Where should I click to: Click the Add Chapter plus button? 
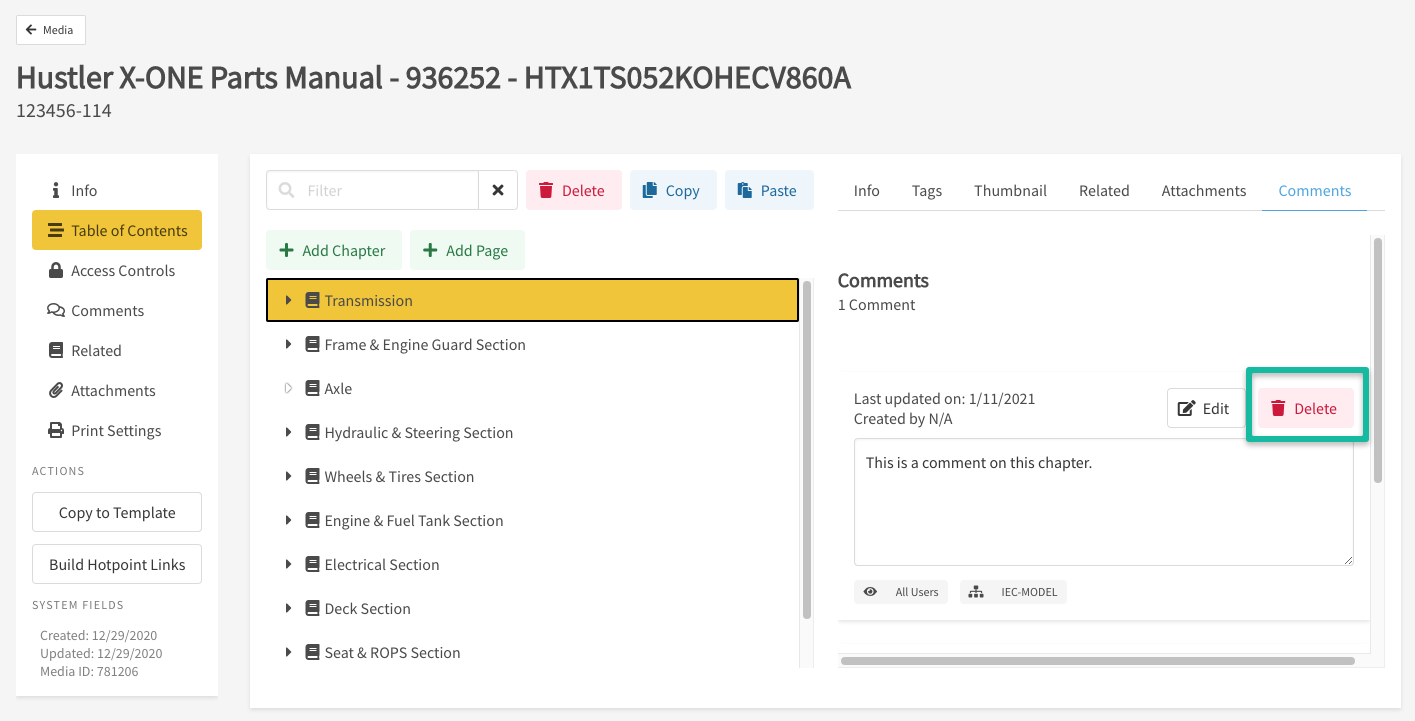pyautogui.click(x=333, y=250)
